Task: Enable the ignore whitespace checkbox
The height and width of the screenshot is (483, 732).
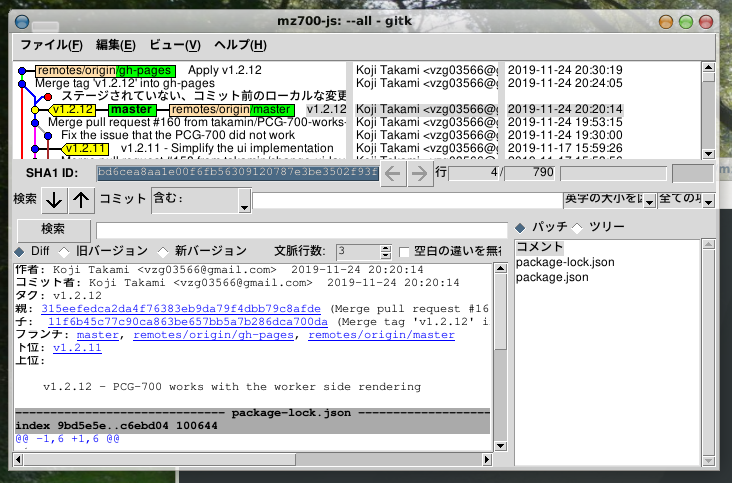Action: coord(404,252)
